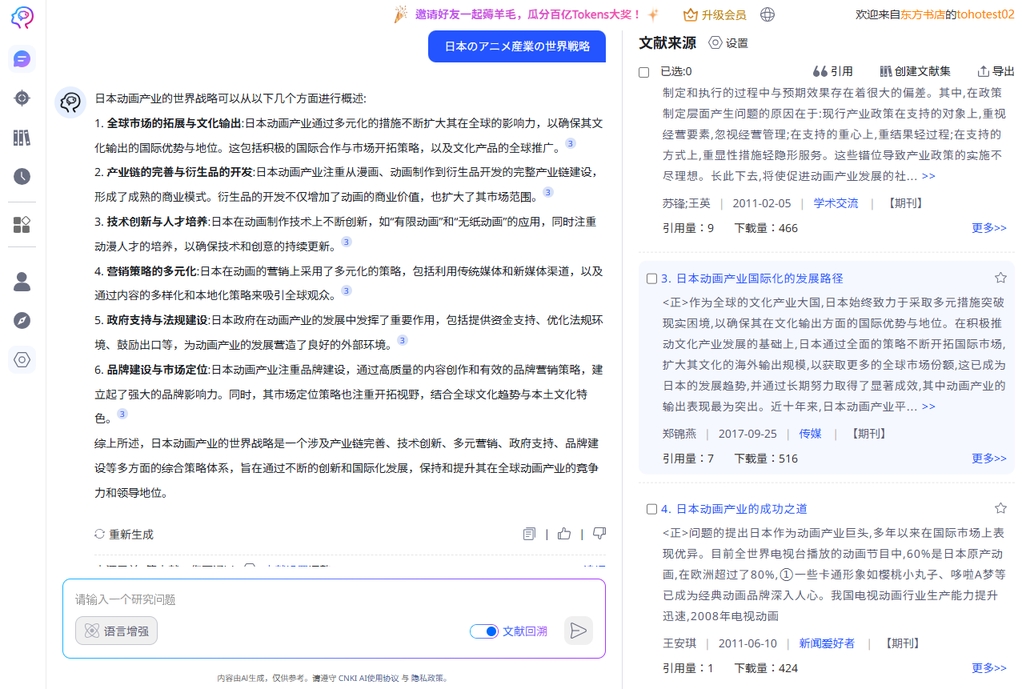Viewport: 1022px width, 689px height.
Task: Click citation marker 3 after 良好的外部环境
Action: [403, 340]
